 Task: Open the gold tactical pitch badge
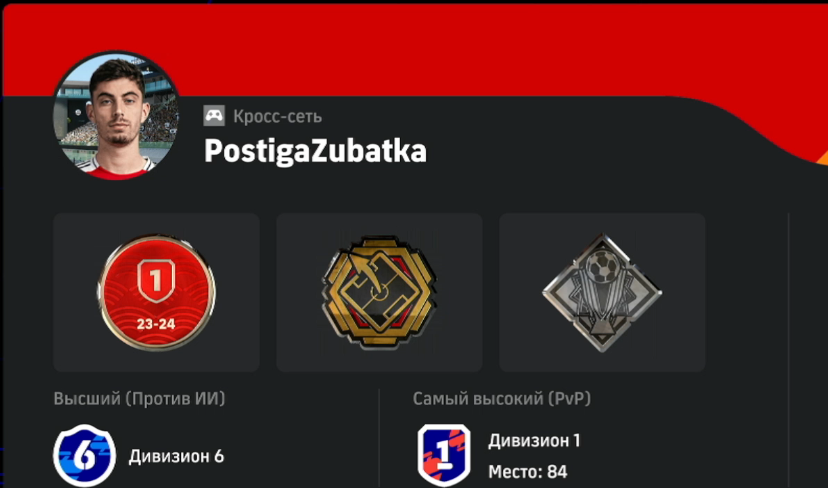click(x=379, y=292)
